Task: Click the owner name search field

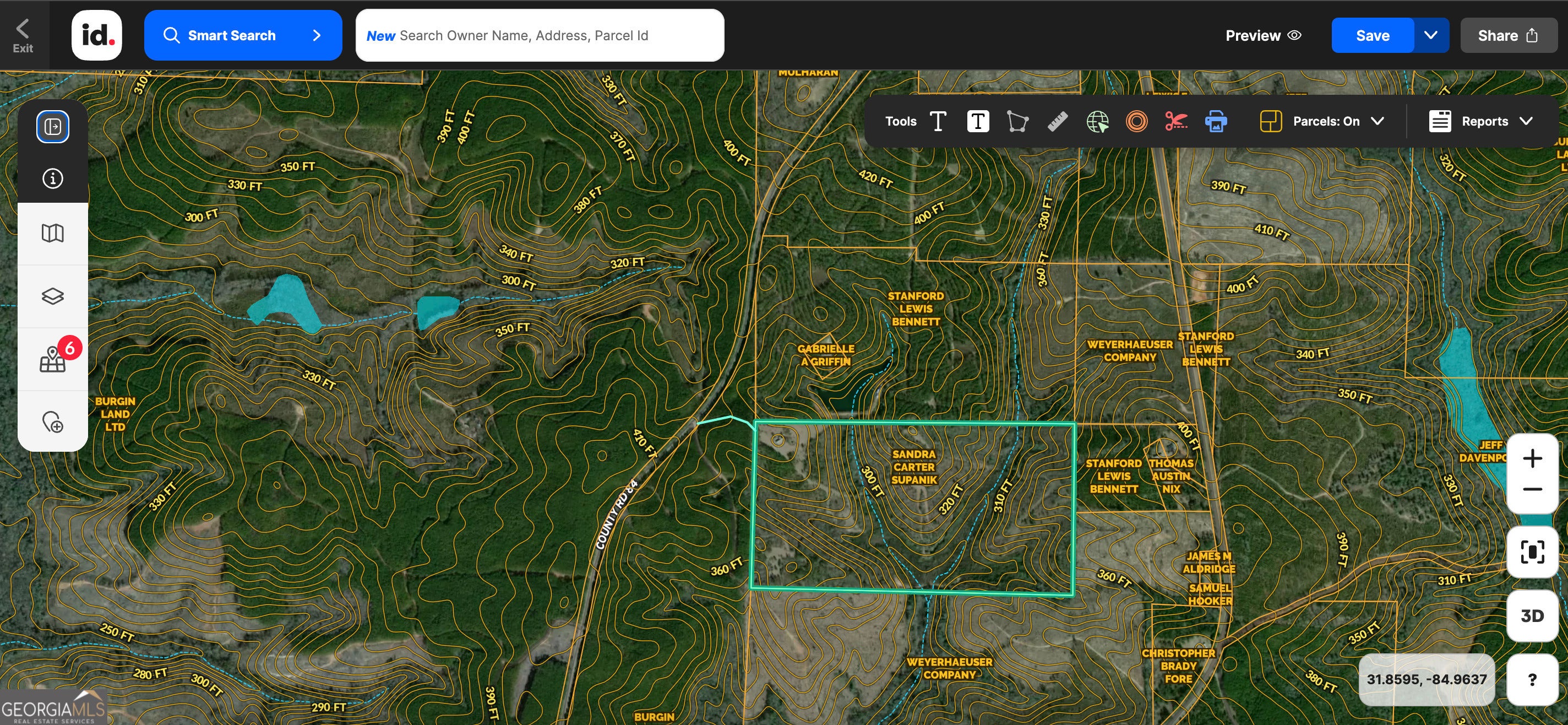Action: pyautogui.click(x=540, y=35)
